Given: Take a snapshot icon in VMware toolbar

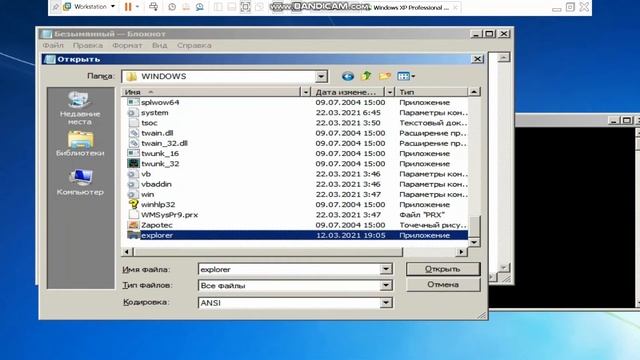Looking at the screenshot, I should coord(172,7).
